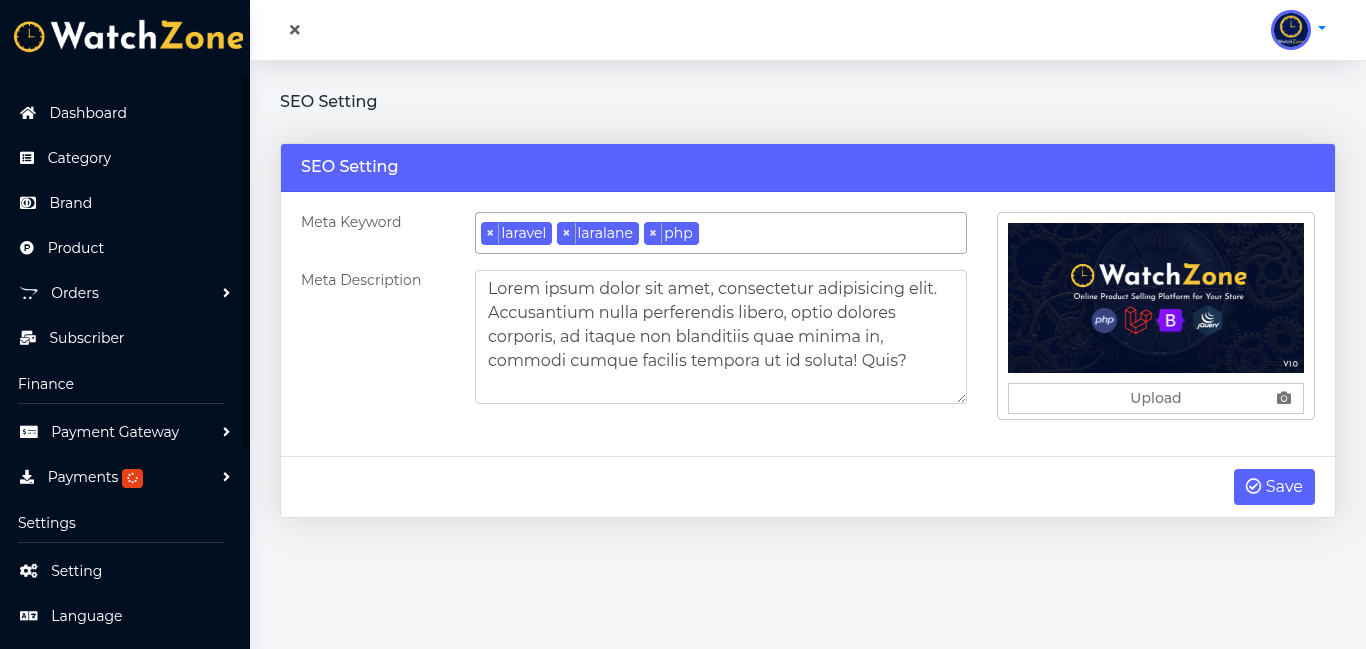Close the sidebar with the X toggle

pyautogui.click(x=295, y=30)
